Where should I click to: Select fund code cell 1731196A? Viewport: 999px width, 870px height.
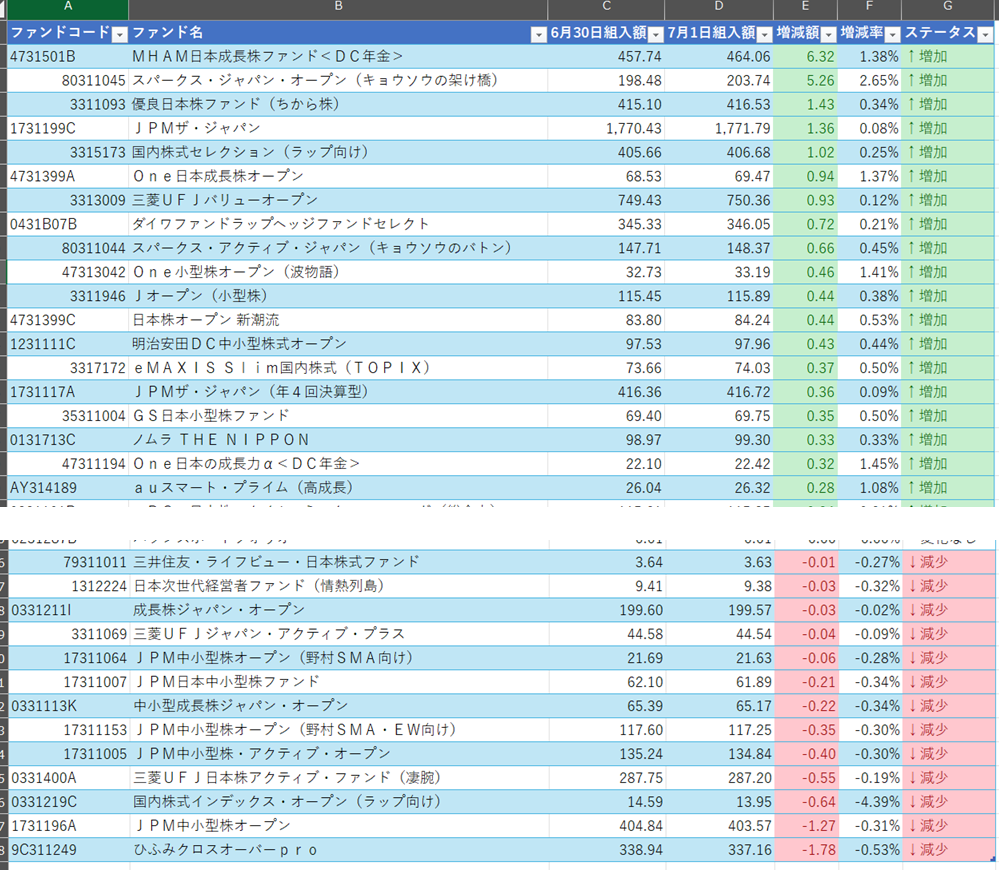click(x=69, y=826)
